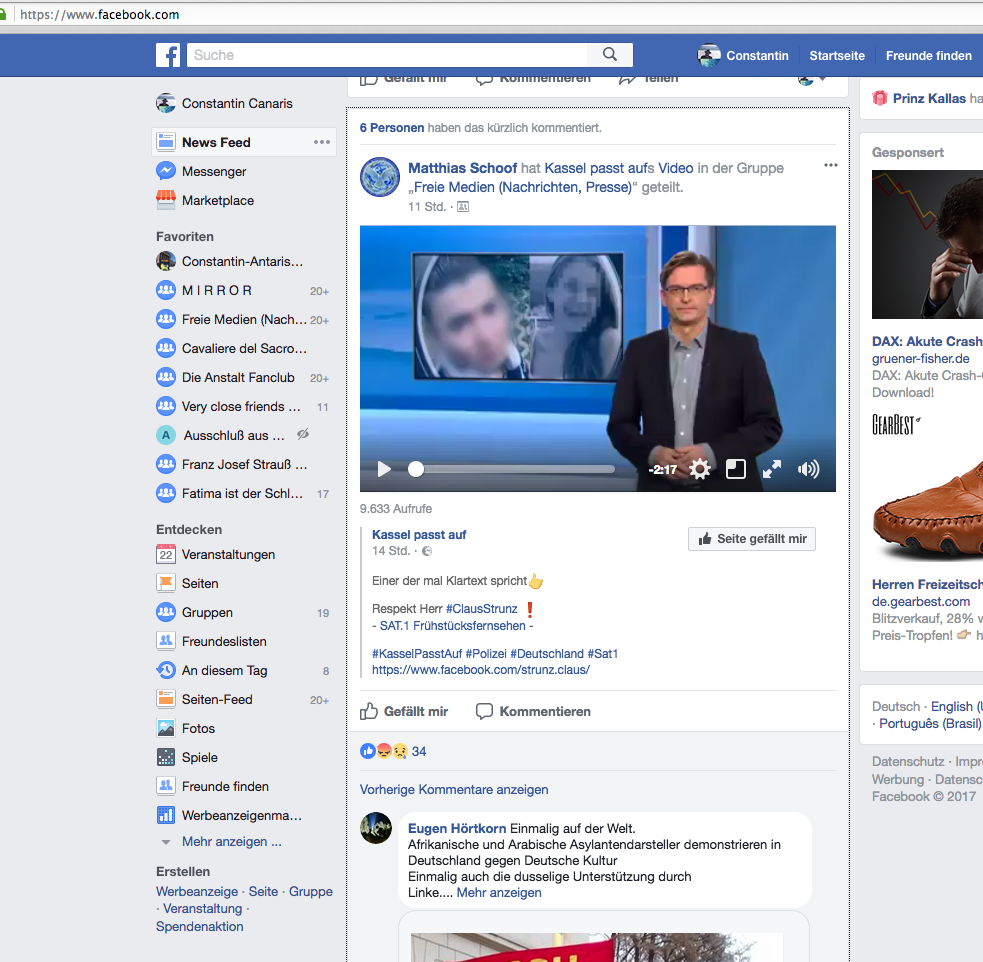Open the reactions summary showing 34
Viewport: 983px width, 962px height.
tap(393, 751)
